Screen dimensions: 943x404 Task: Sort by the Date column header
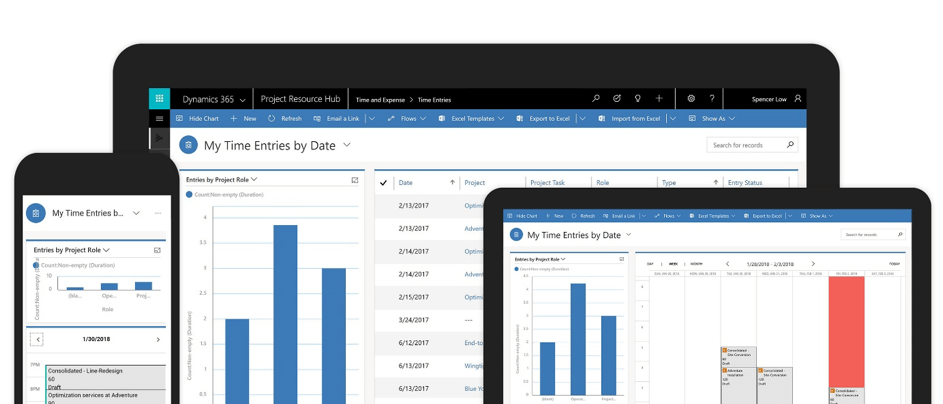click(x=427, y=182)
